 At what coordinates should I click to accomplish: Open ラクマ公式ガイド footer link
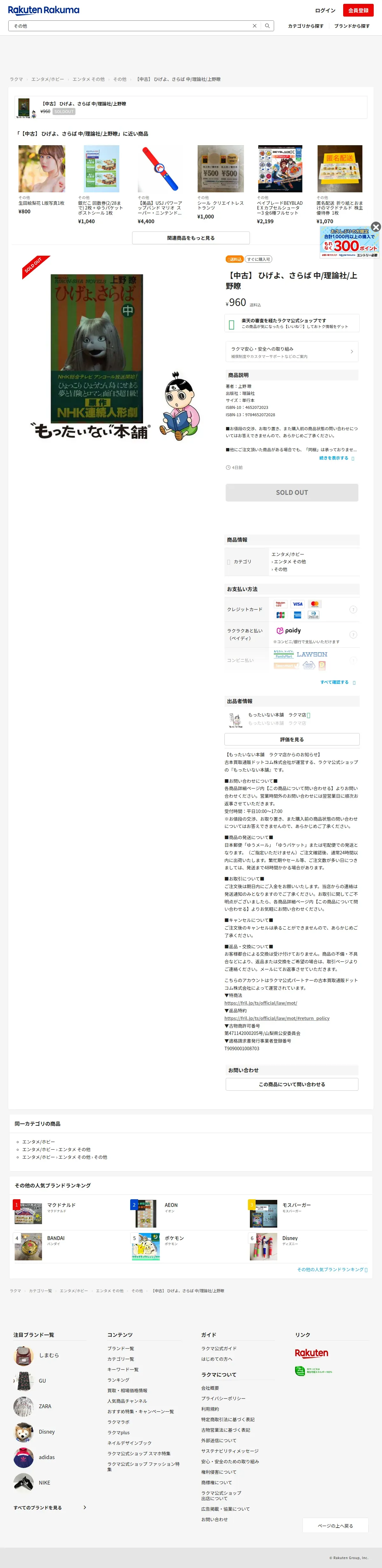click(219, 1348)
